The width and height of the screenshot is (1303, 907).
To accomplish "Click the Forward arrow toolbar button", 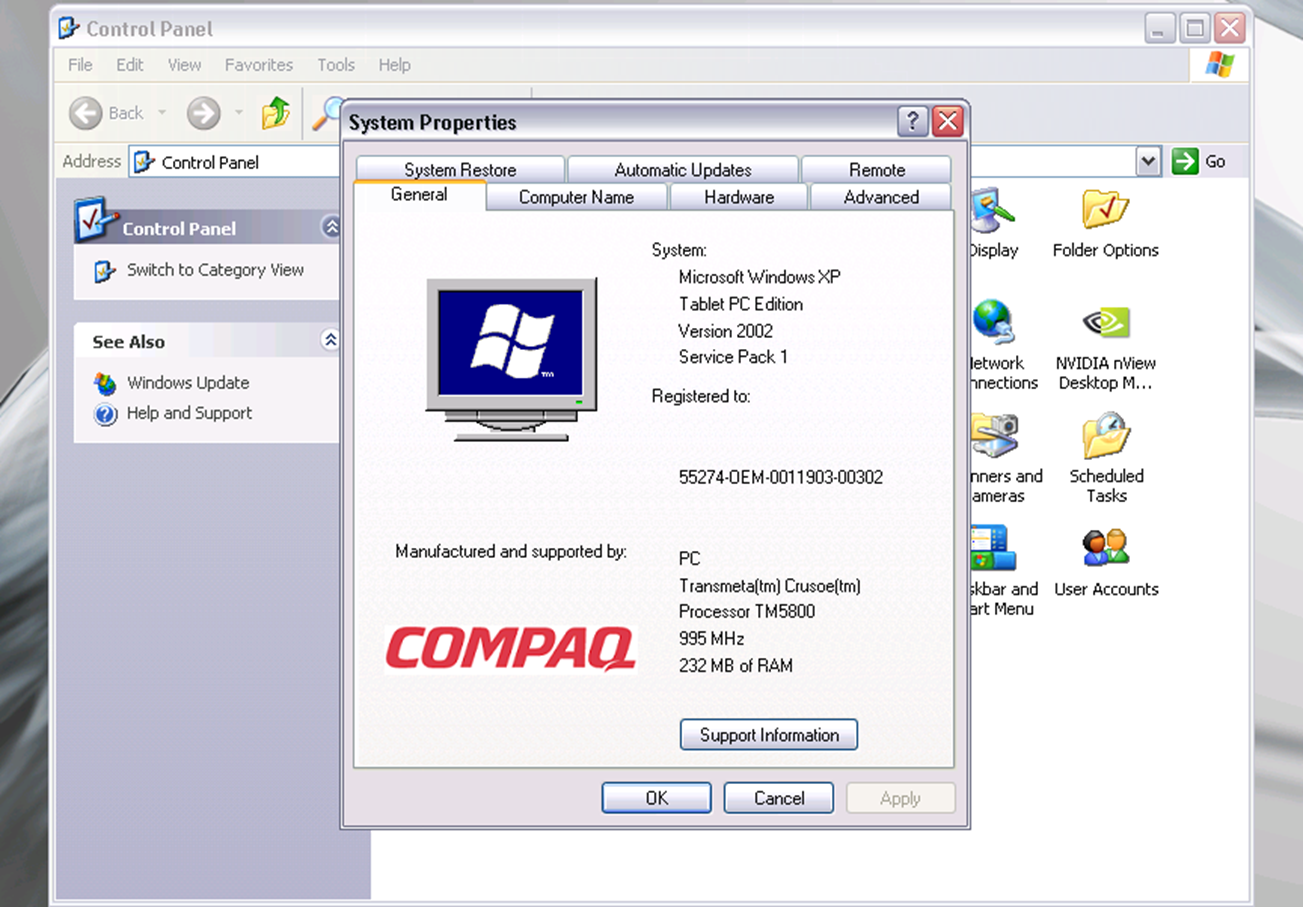I will pyautogui.click(x=203, y=113).
